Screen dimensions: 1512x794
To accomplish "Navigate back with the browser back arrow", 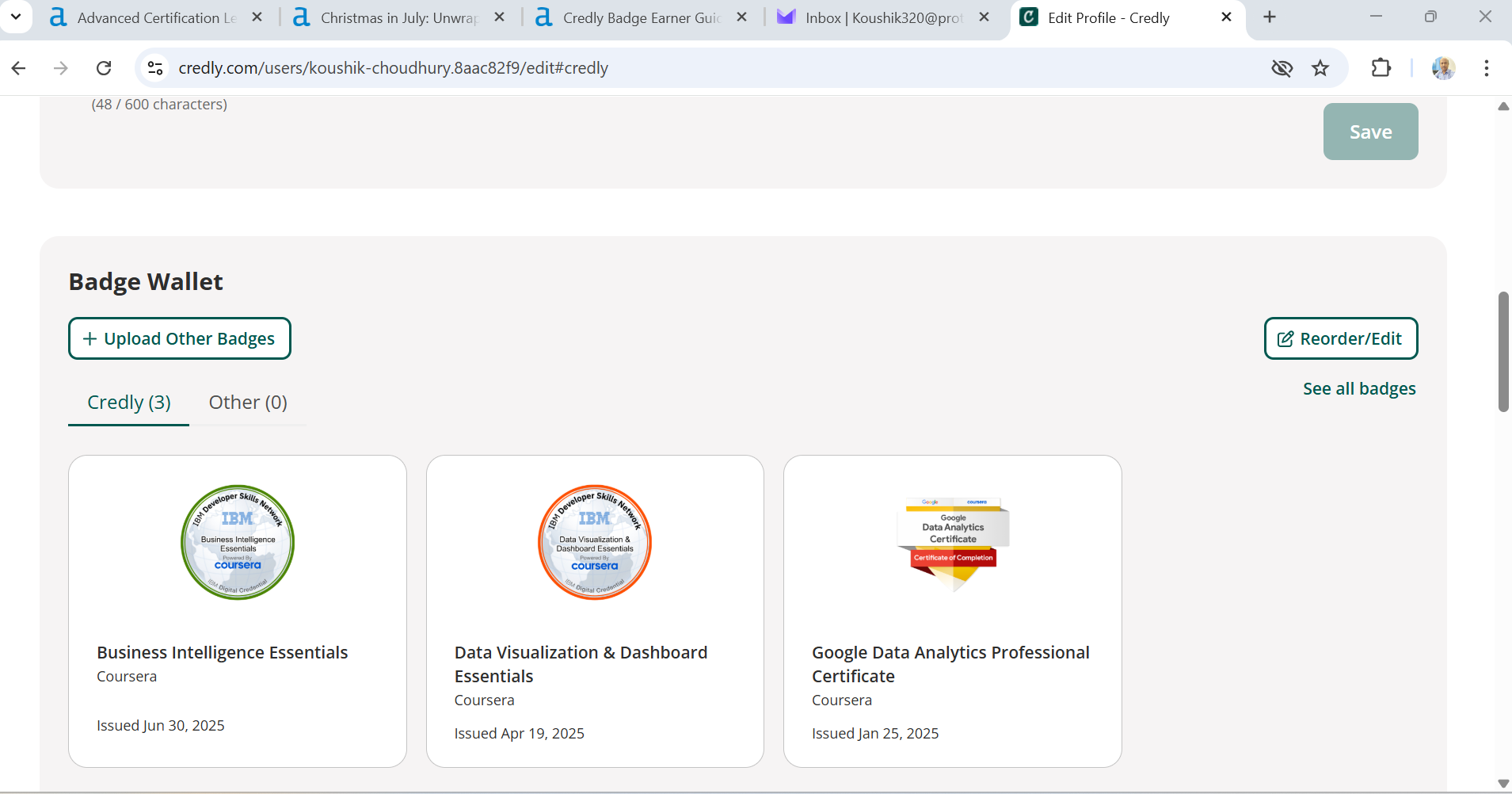I will point(18,68).
